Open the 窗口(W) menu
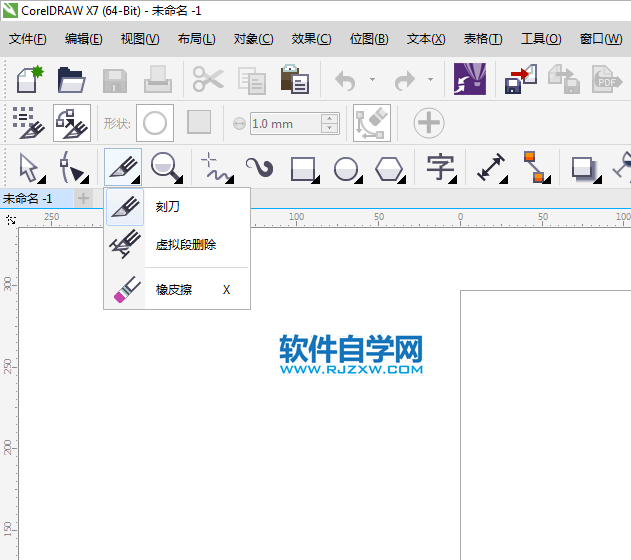 (x=601, y=39)
